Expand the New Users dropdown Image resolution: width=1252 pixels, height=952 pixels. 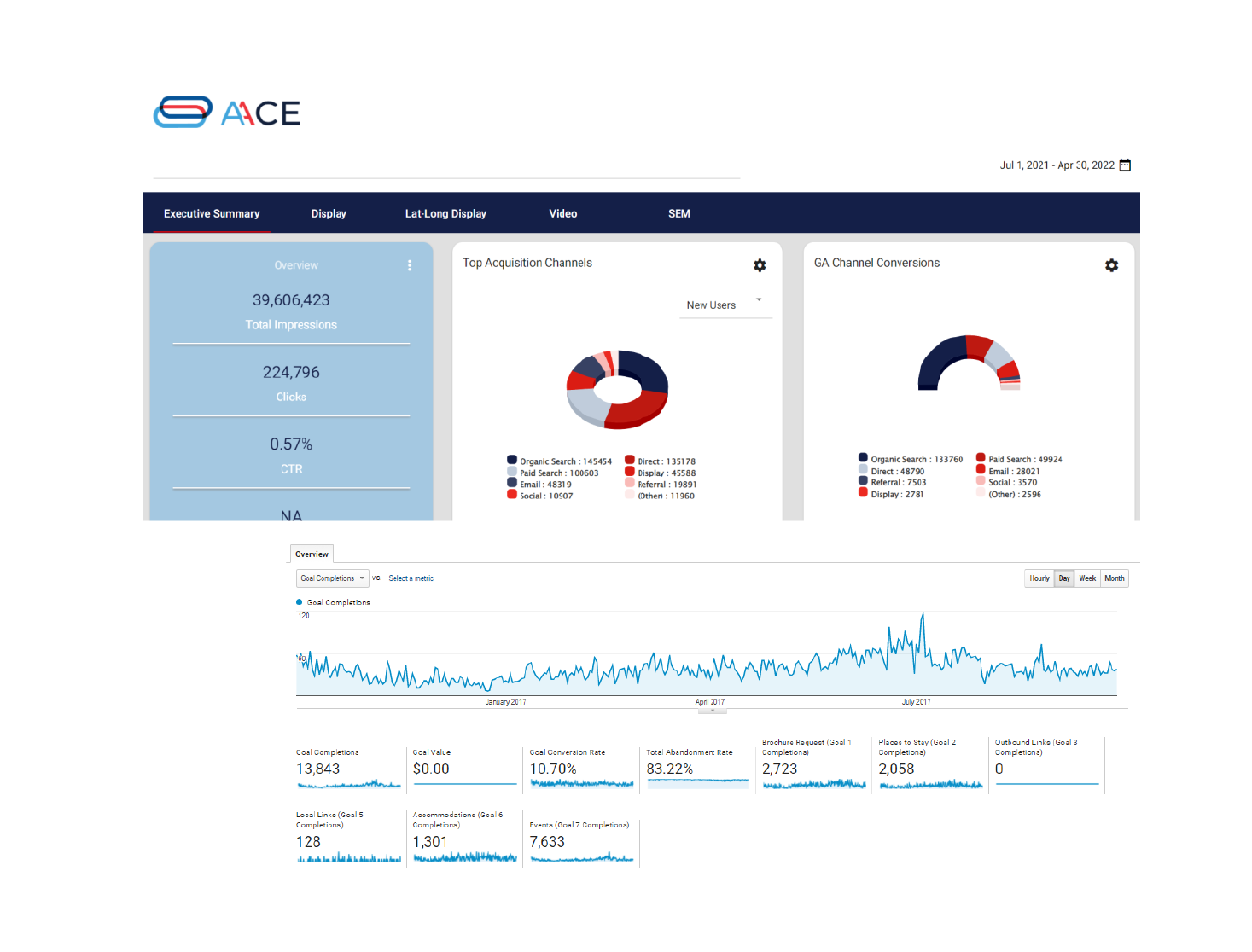point(725,305)
